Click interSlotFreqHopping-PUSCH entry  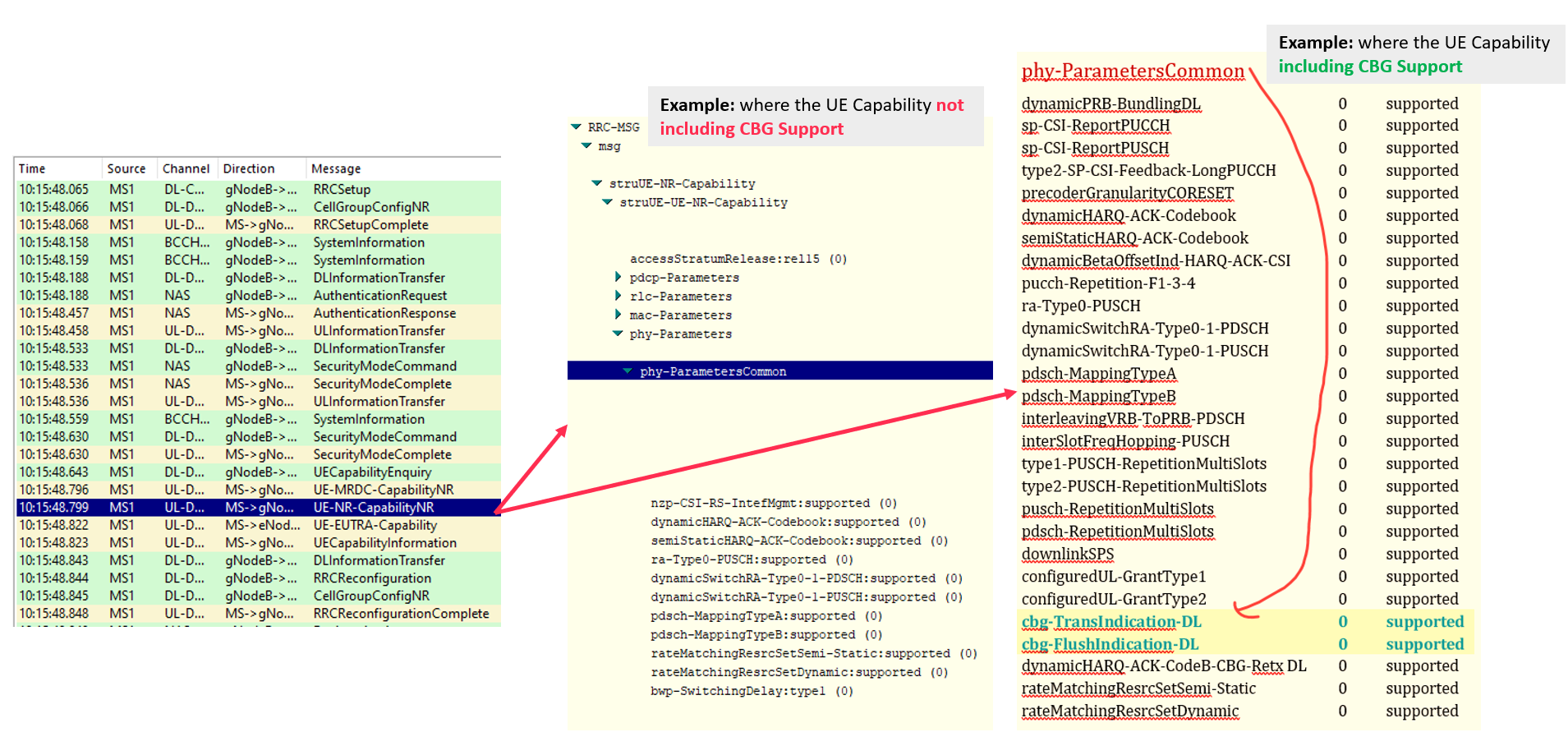click(x=1125, y=441)
